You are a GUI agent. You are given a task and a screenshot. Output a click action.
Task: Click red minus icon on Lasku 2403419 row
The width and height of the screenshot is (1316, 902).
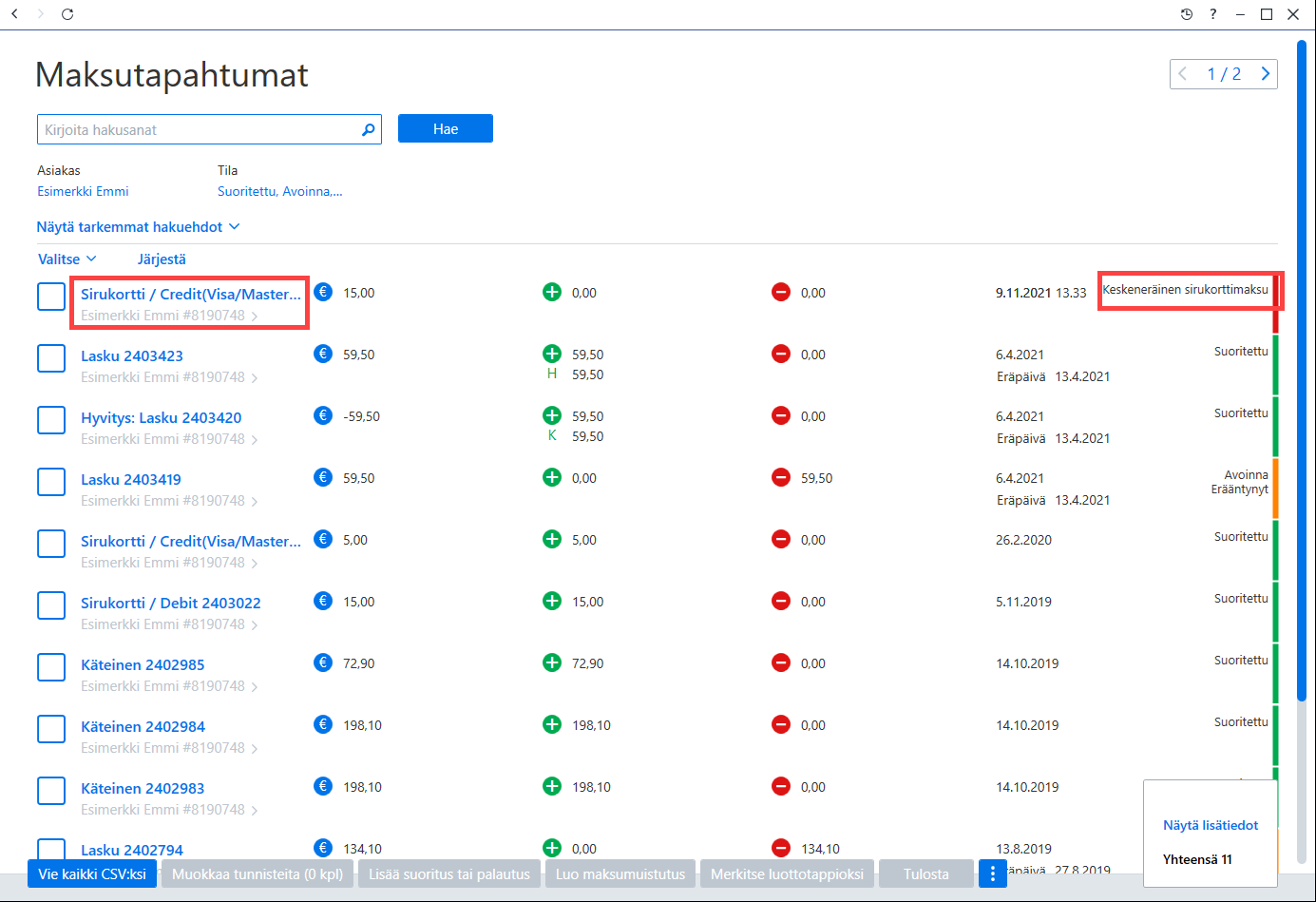pyautogui.click(x=781, y=477)
